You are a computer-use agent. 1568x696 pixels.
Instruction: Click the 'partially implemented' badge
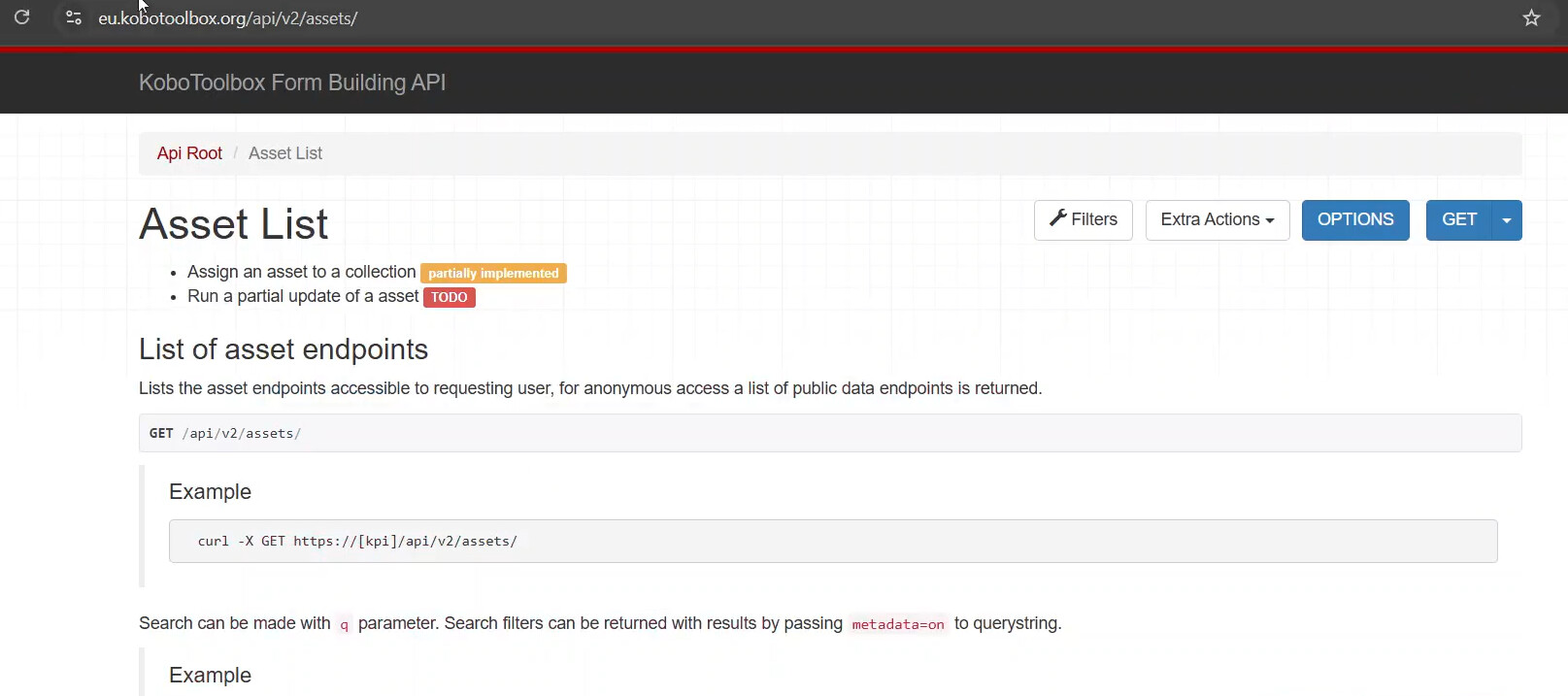(493, 274)
